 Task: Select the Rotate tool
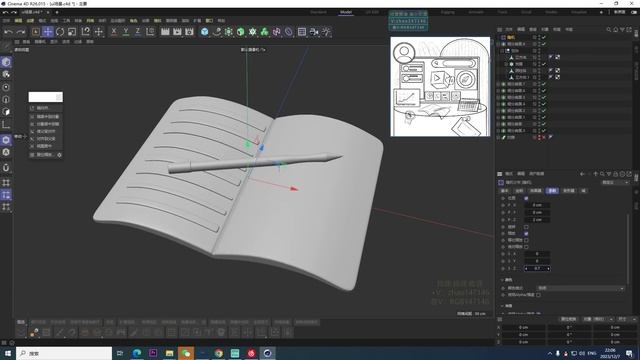tap(60, 32)
